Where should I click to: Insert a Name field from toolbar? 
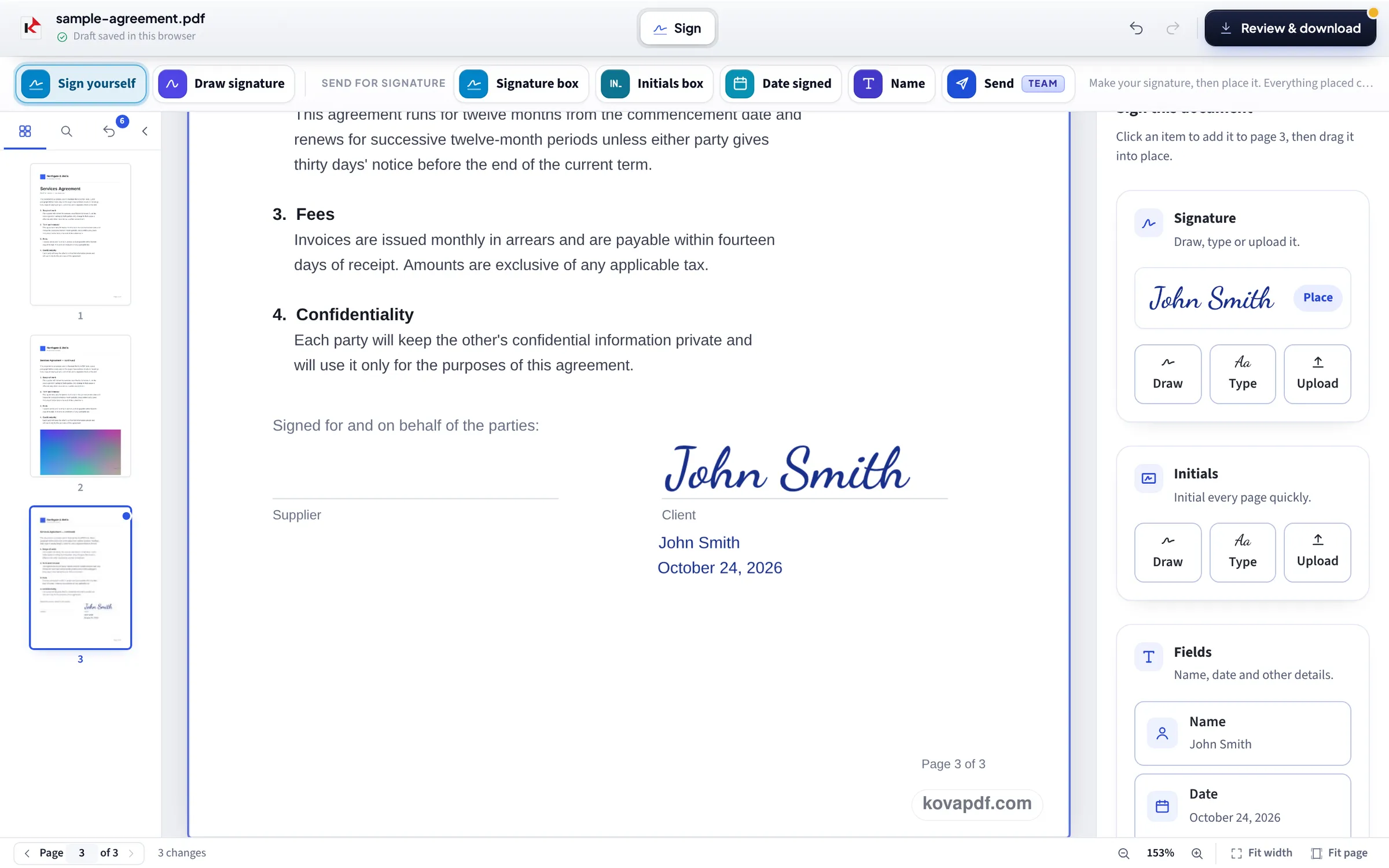pyautogui.click(x=891, y=83)
